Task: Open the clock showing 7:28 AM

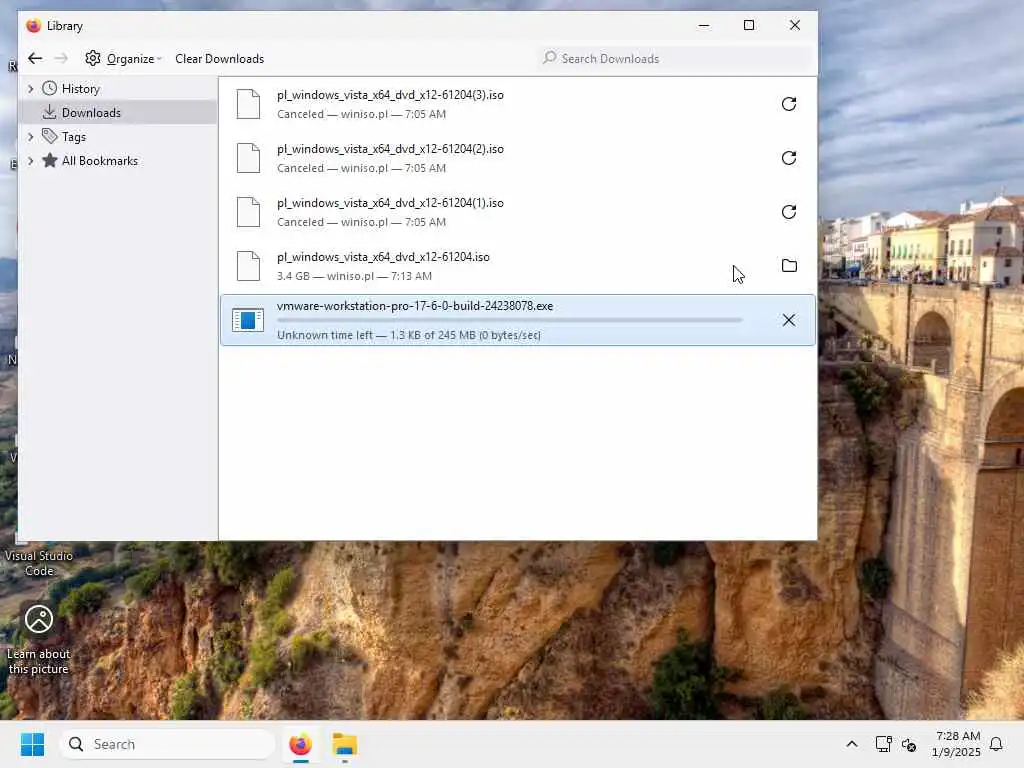Action: [956, 744]
